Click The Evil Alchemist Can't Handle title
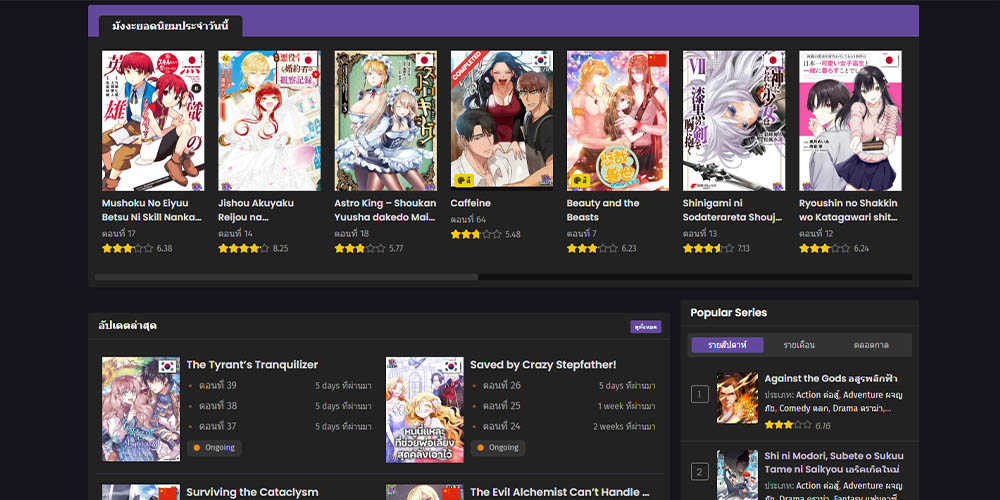 click(559, 492)
